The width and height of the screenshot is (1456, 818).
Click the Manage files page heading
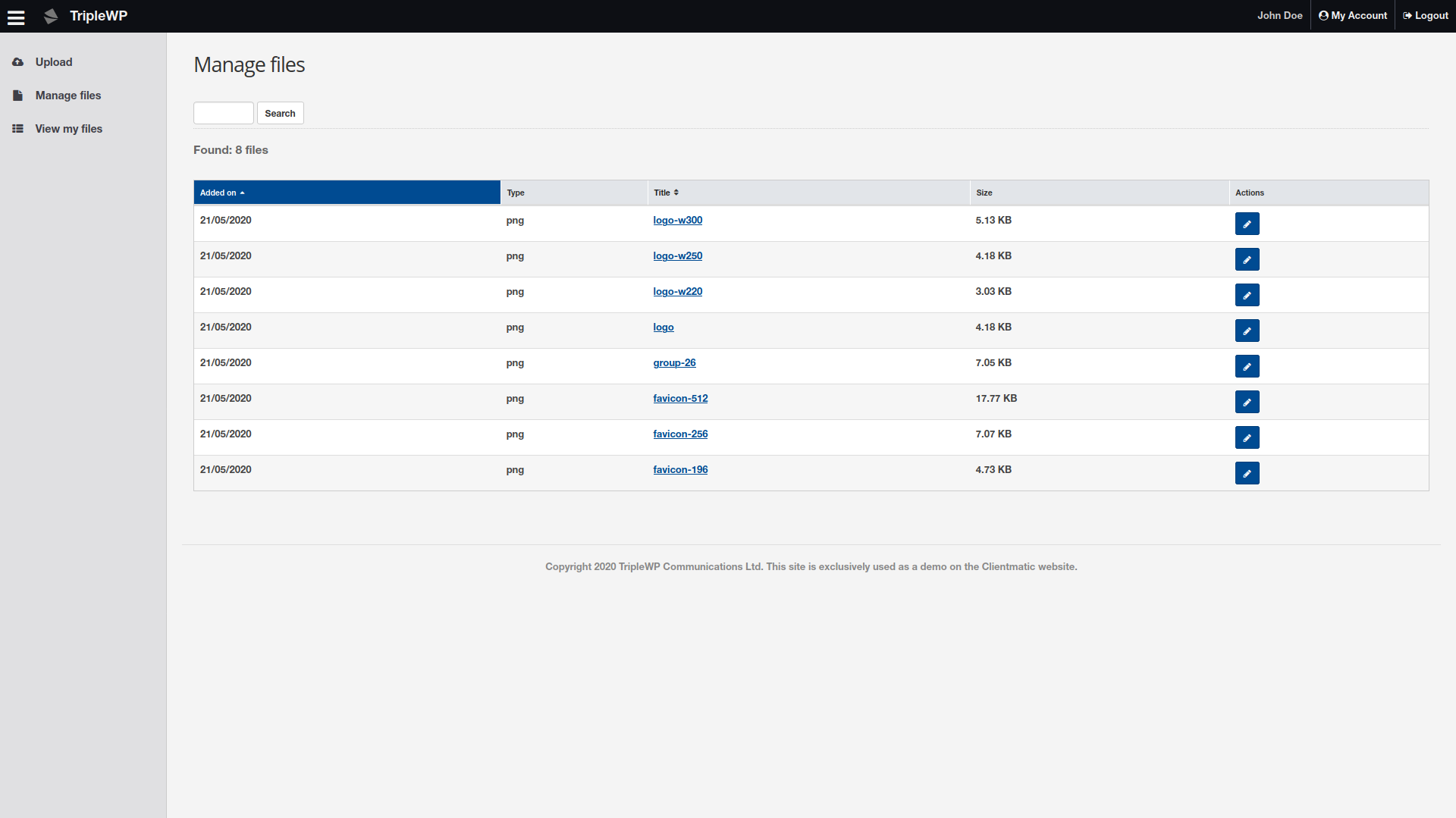point(249,65)
